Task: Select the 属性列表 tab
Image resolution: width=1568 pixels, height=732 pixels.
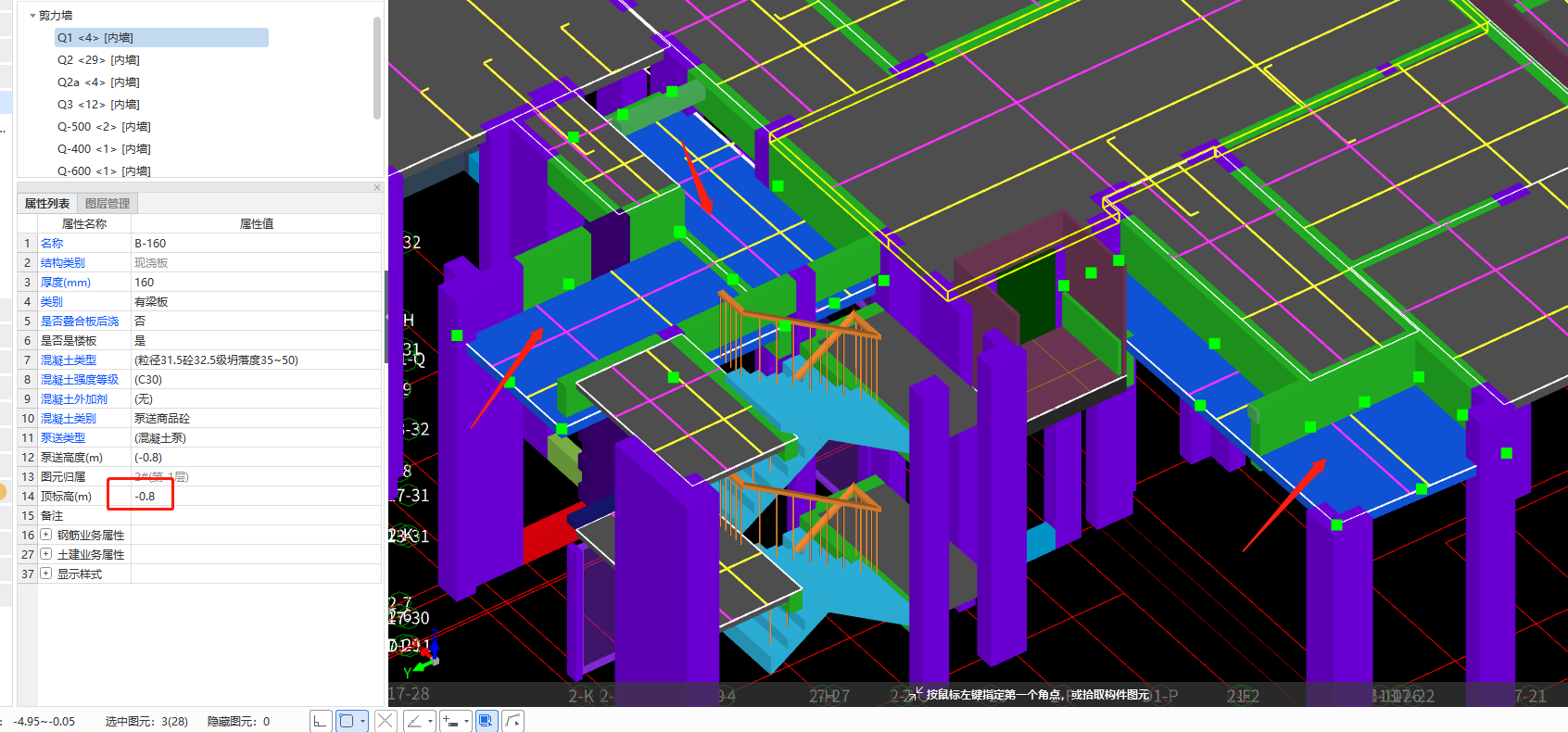Action: coord(47,204)
